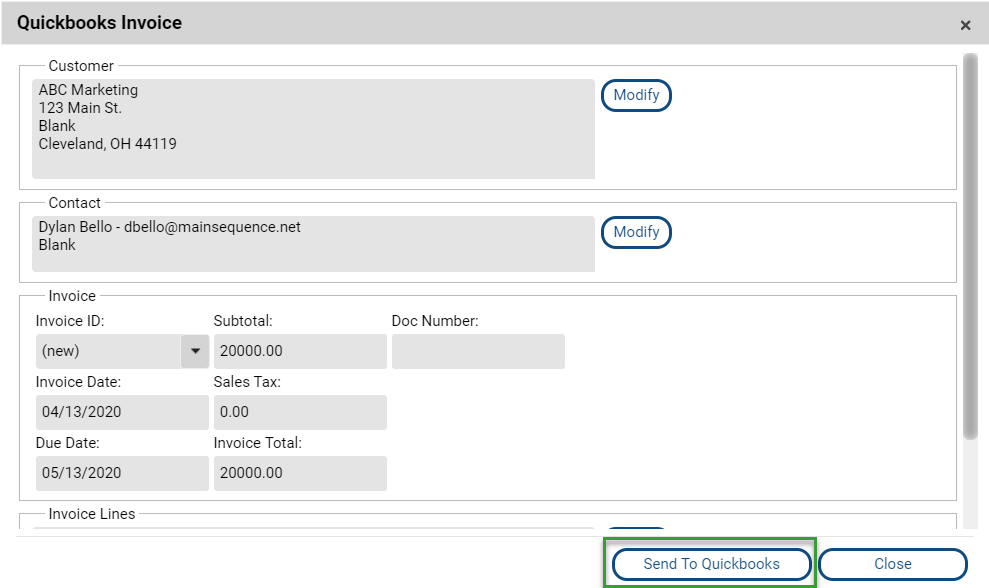Click the vertical scrollbar of the dialog
Image resolution: width=989 pixels, height=588 pixels.
coord(970,246)
